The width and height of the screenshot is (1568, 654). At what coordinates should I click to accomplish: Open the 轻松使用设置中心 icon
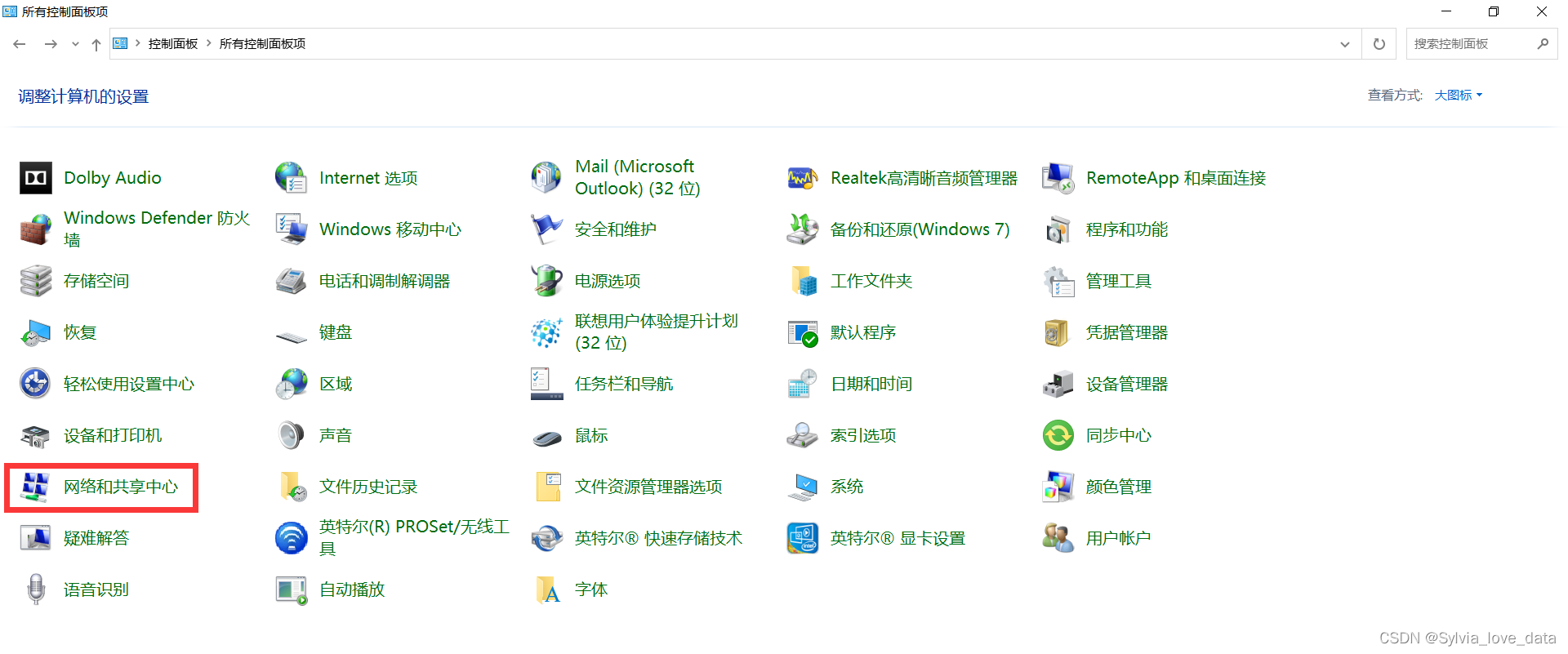pyautogui.click(x=36, y=384)
